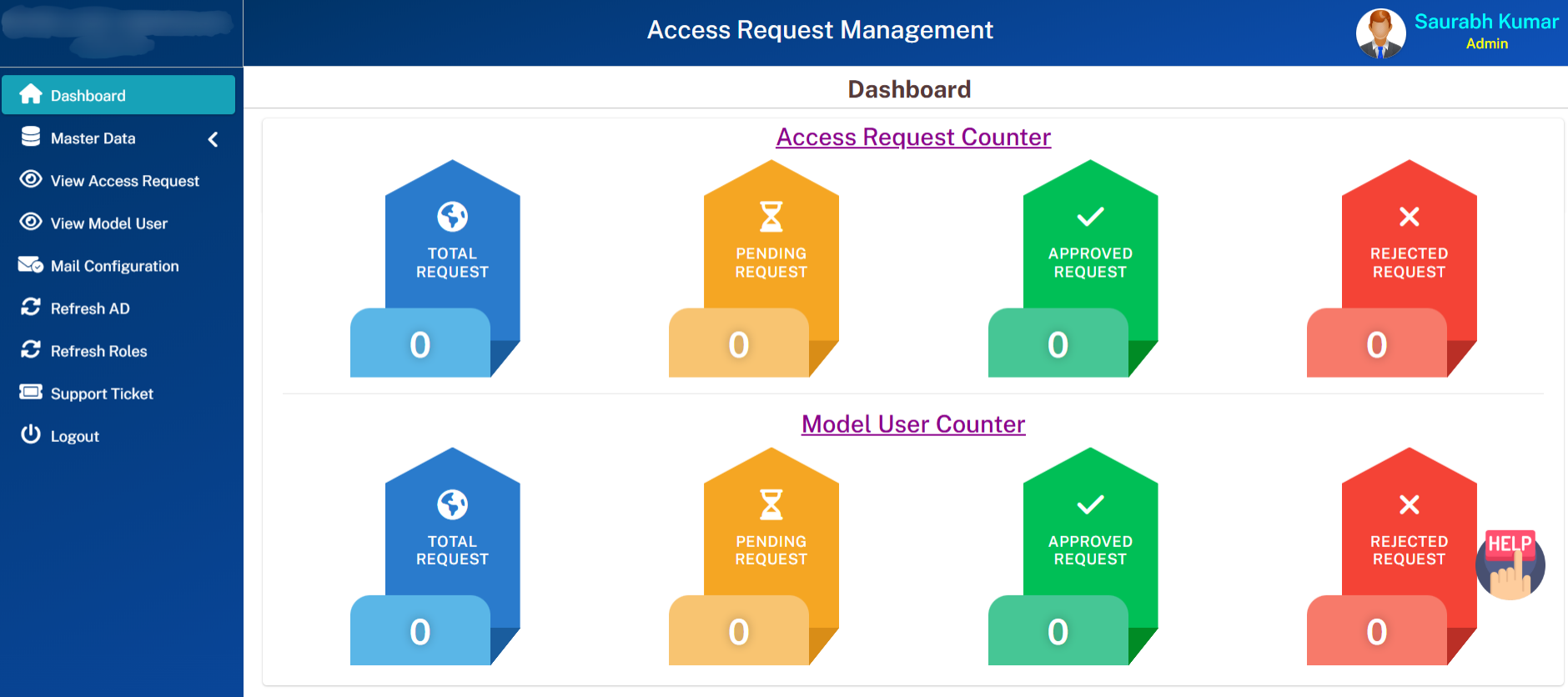Screen dimensions: 1568x697
Task: Click the View Access Request eye icon
Action: (31, 179)
